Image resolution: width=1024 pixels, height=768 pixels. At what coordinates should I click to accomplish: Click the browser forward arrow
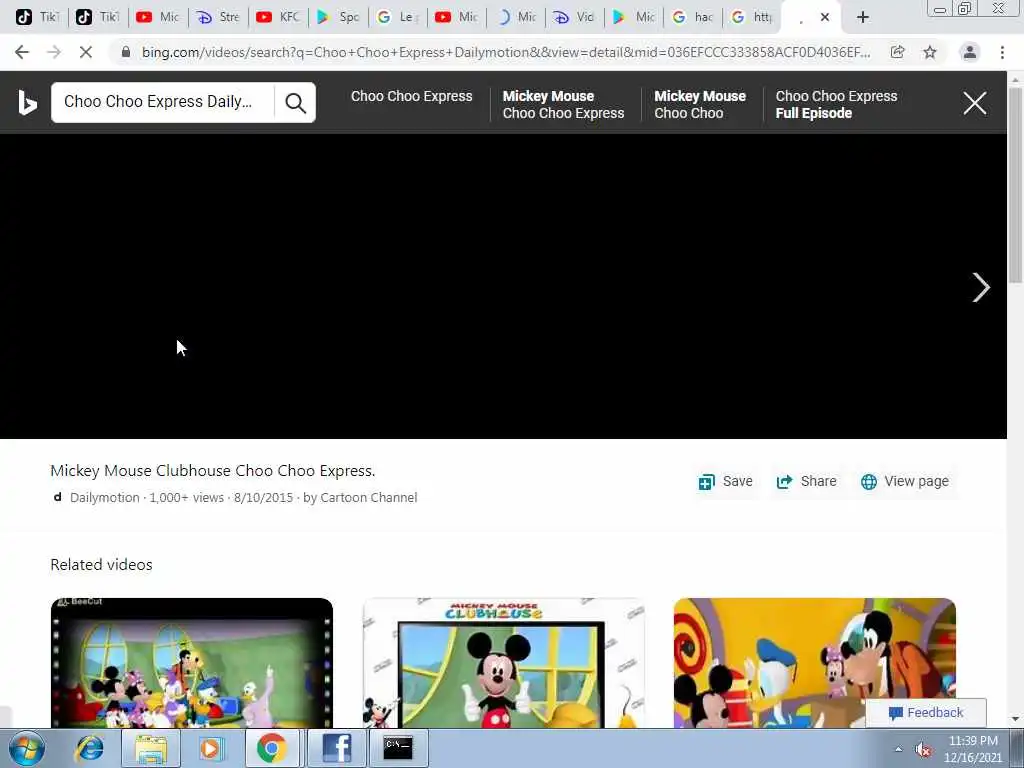tap(54, 52)
